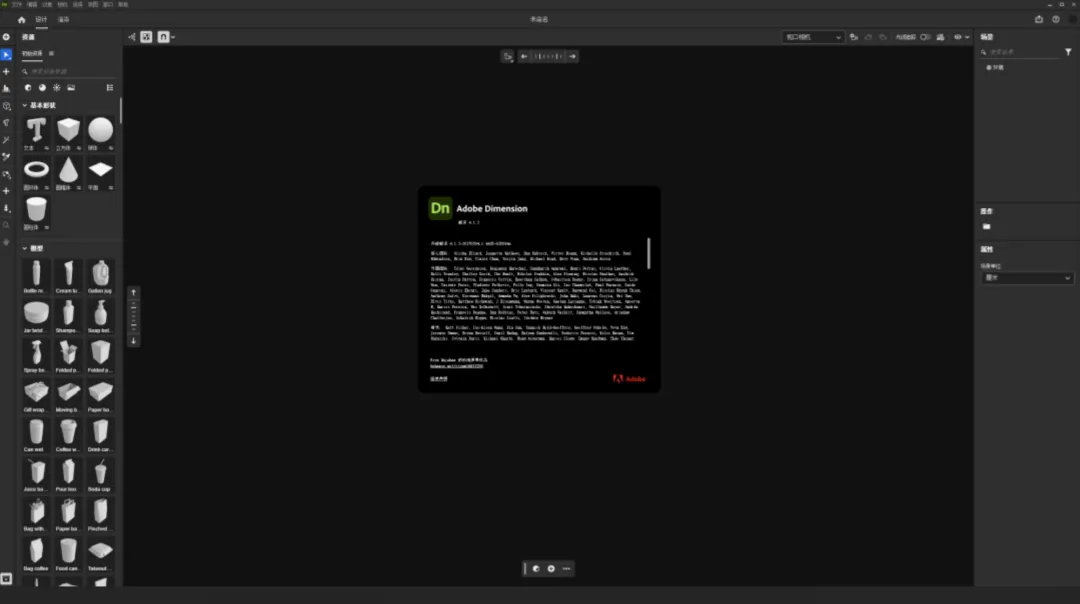Open the 编辑 (Edit) menu
The height and width of the screenshot is (604, 1080).
point(32,4)
